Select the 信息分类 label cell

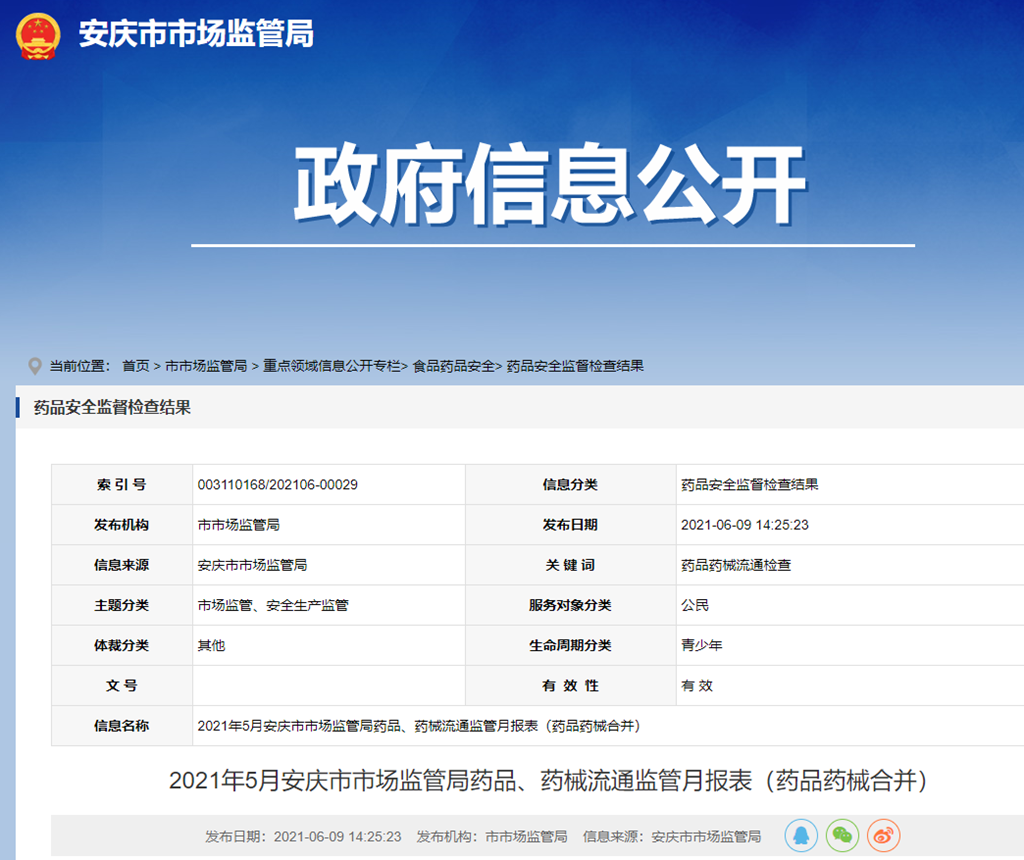[570, 485]
